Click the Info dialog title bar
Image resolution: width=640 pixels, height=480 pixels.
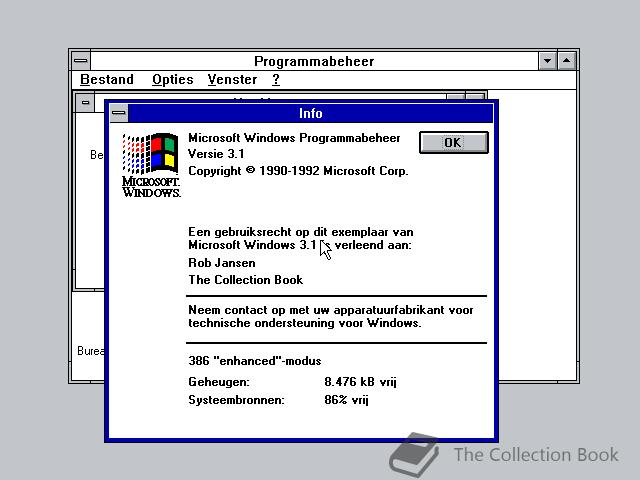(x=311, y=113)
